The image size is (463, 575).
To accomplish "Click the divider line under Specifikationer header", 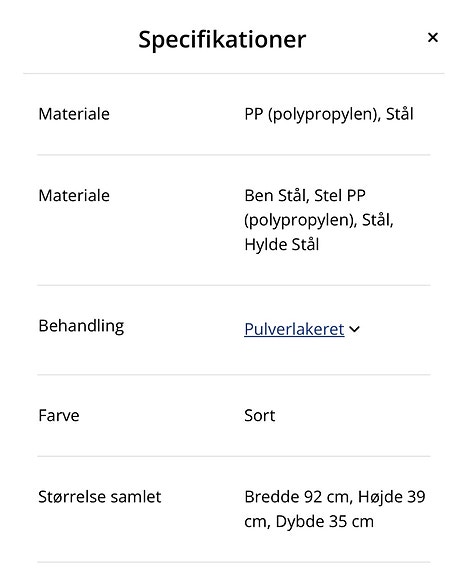I will pyautogui.click(x=234, y=73).
